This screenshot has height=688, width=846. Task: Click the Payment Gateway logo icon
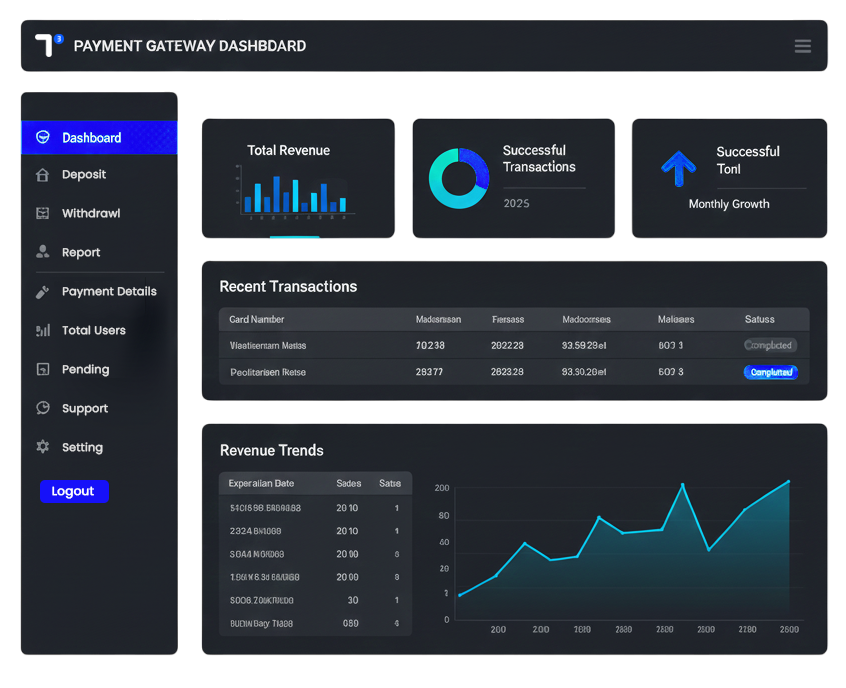pos(47,45)
